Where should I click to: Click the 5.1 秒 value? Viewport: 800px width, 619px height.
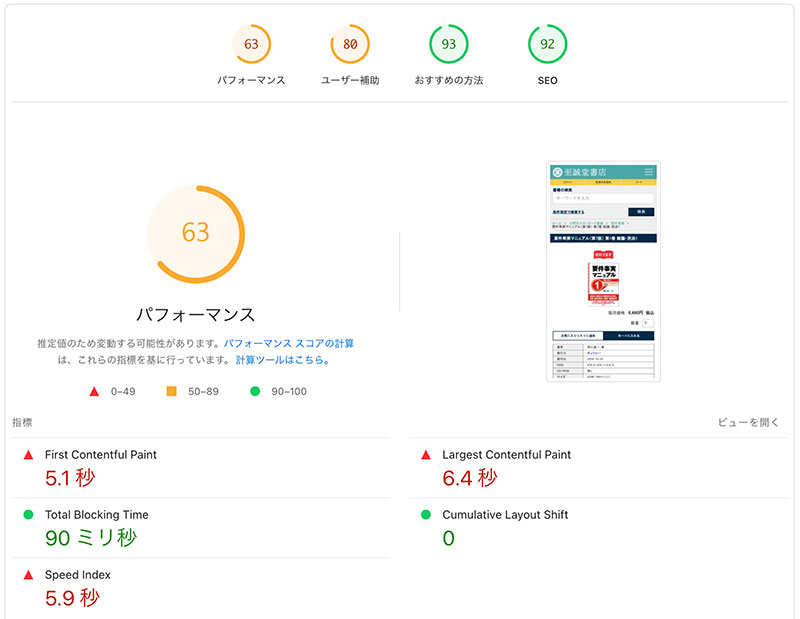70,478
